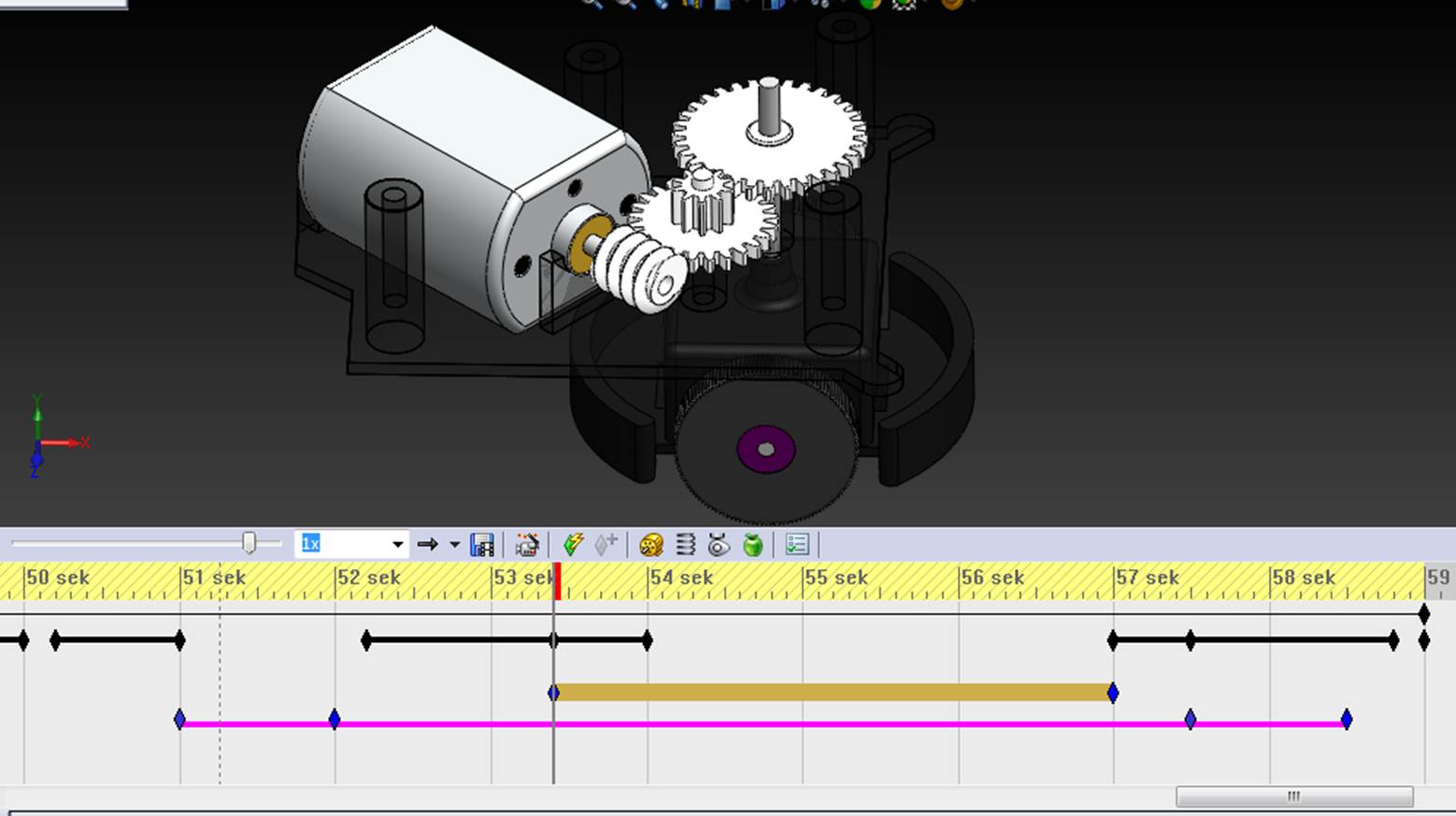
Task: Click the Save Animation film-strip icon
Action: tap(481, 544)
